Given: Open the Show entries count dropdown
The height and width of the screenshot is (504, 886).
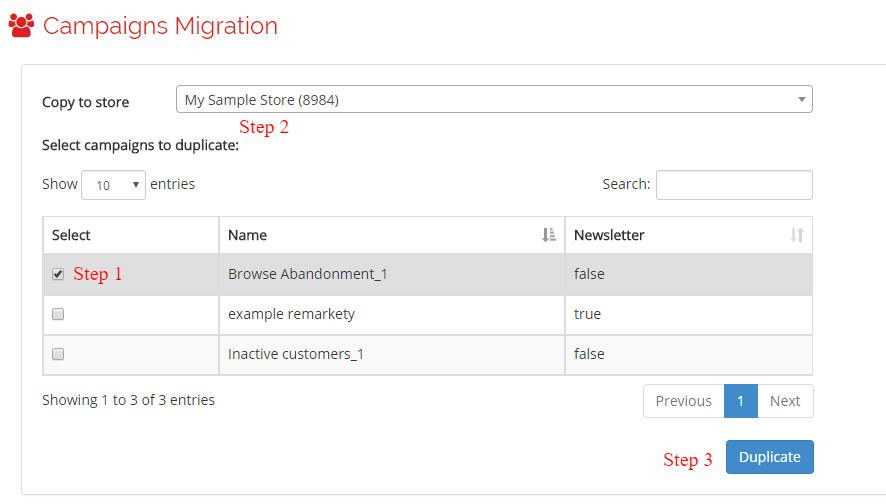Looking at the screenshot, I should point(114,185).
